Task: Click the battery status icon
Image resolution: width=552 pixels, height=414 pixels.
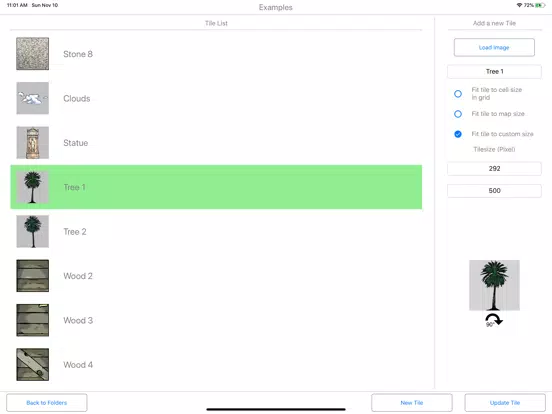Action: 540,5
